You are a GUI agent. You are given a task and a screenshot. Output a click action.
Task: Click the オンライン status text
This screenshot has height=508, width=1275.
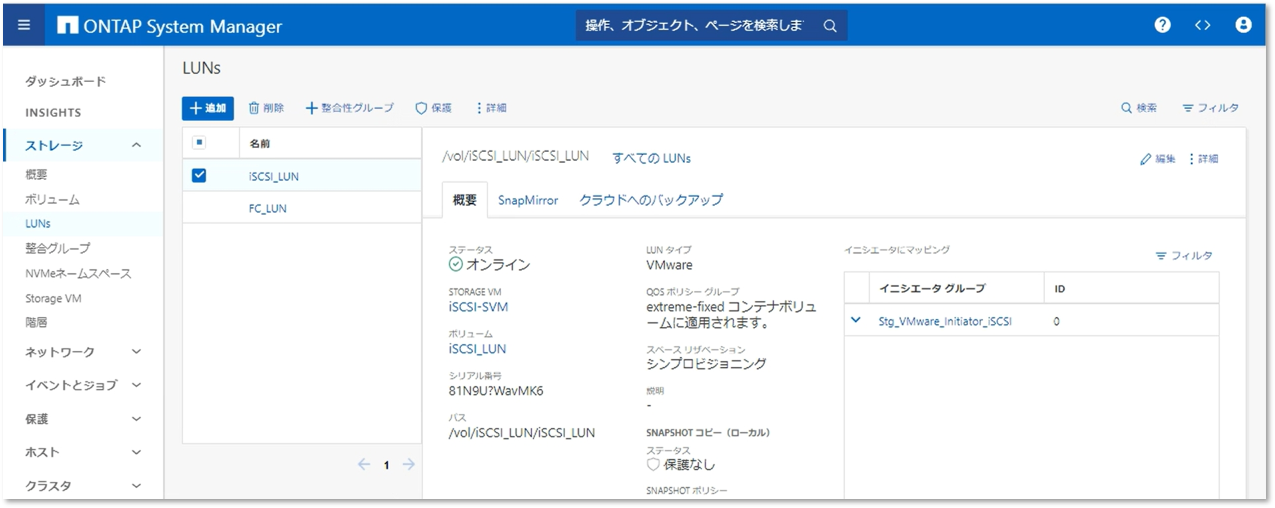(x=498, y=265)
